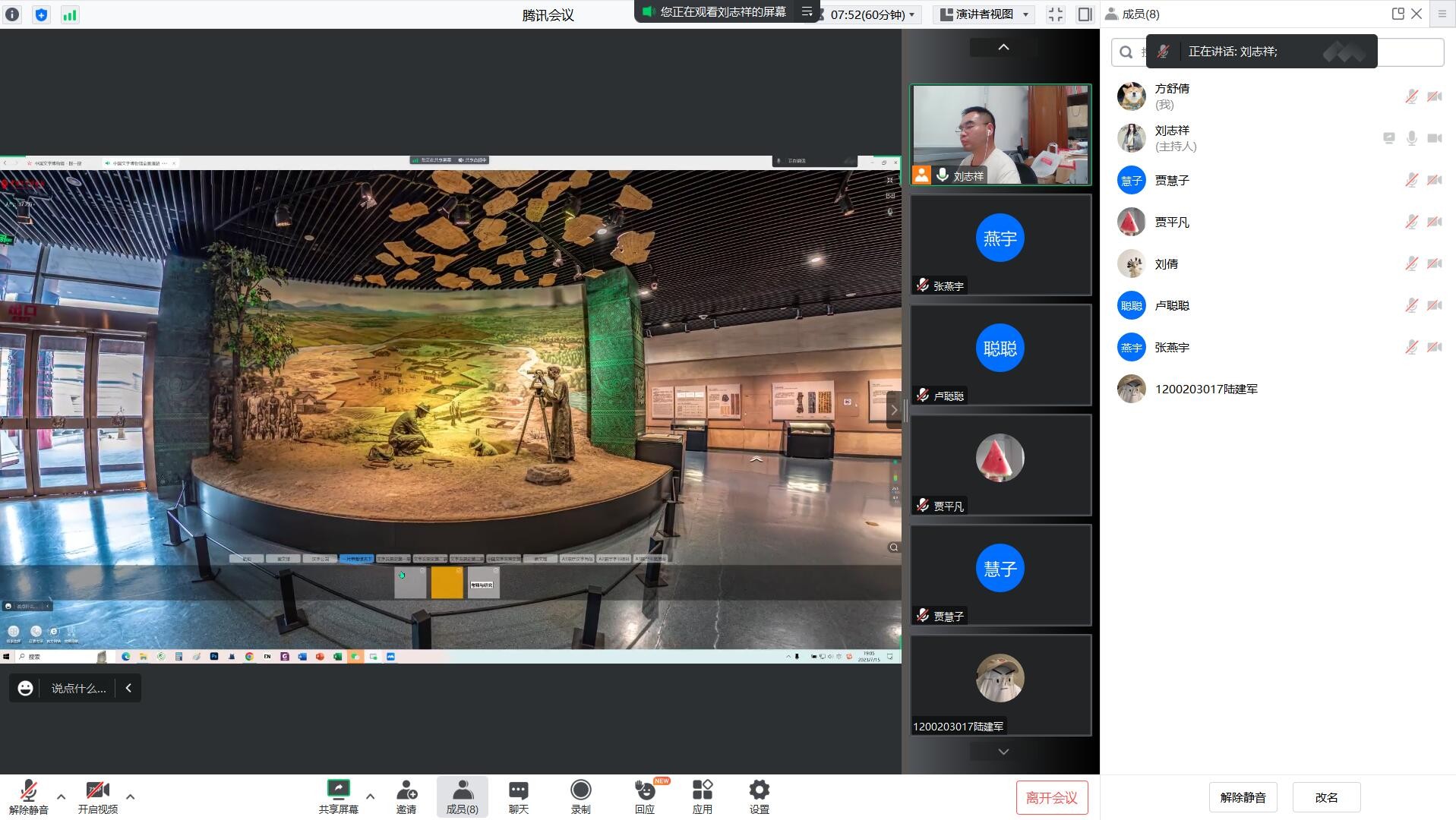1456x820 pixels.
Task: Click the 说点什么 comment input box
Action: pos(78,688)
